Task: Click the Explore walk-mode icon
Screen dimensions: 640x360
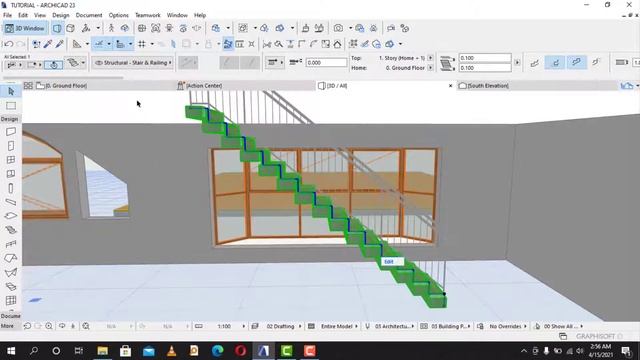Action: point(111,28)
